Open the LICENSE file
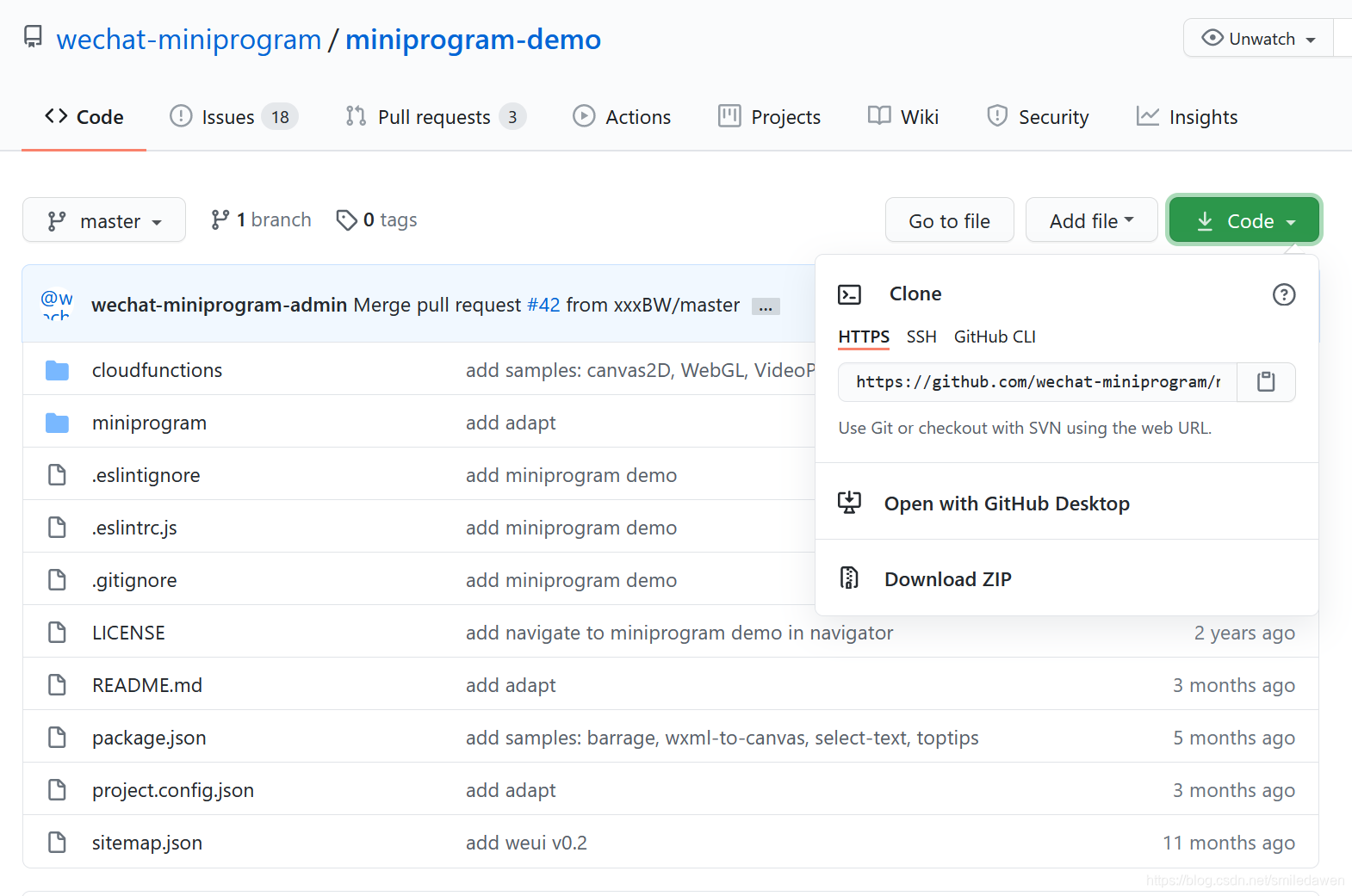This screenshot has width=1352, height=896. [x=128, y=633]
